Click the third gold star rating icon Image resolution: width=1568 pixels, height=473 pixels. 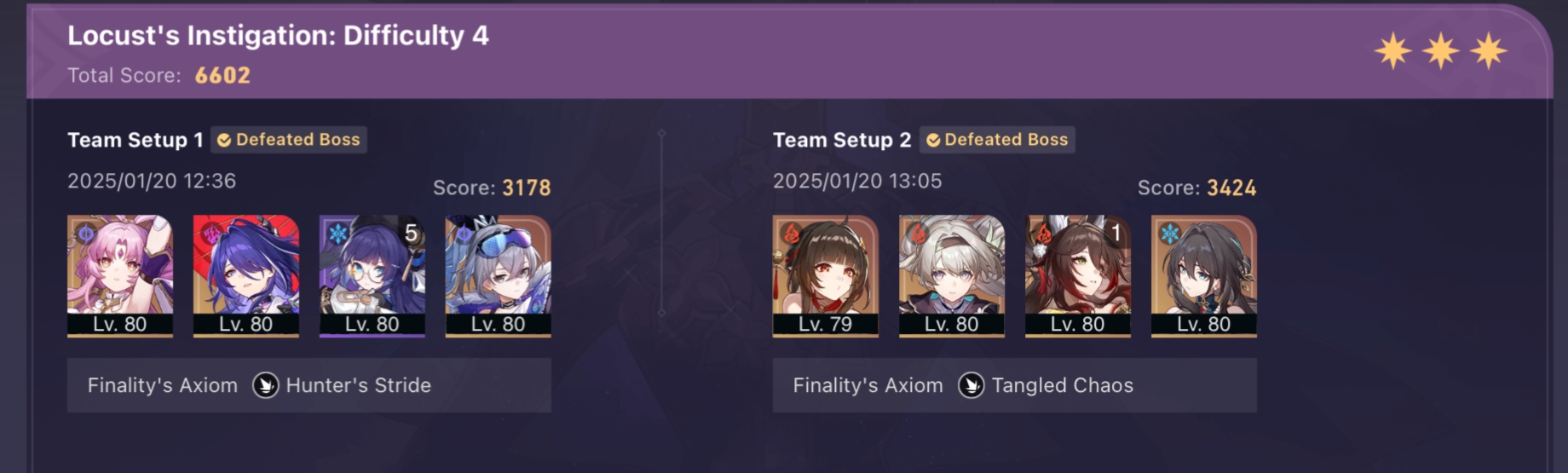tap(1489, 51)
